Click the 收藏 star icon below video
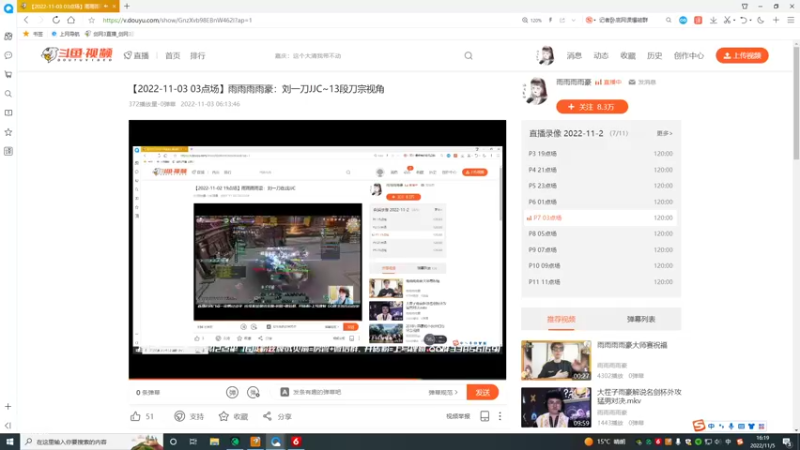 pyautogui.click(x=223, y=416)
